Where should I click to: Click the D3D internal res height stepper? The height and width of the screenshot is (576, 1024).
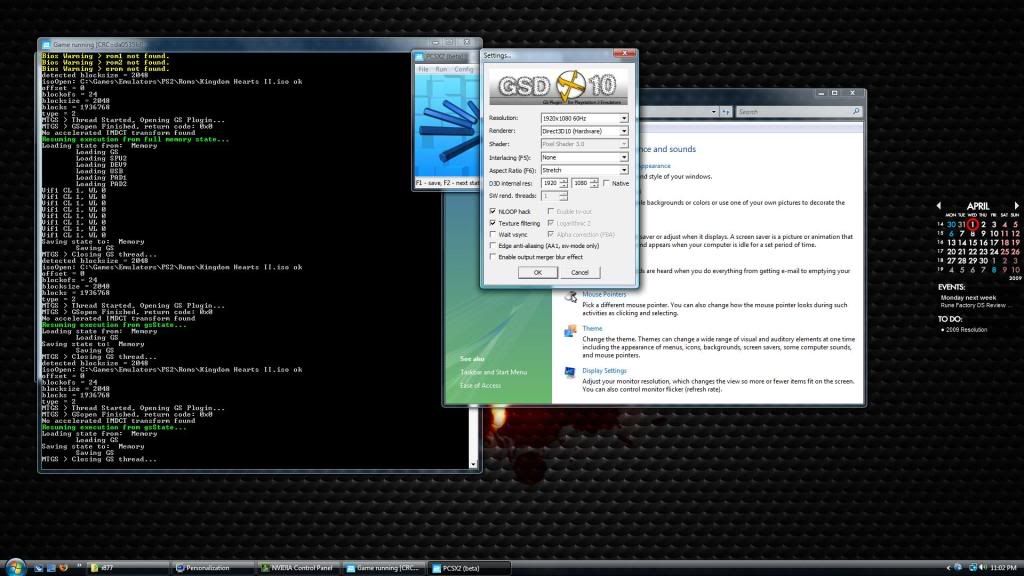click(x=594, y=184)
